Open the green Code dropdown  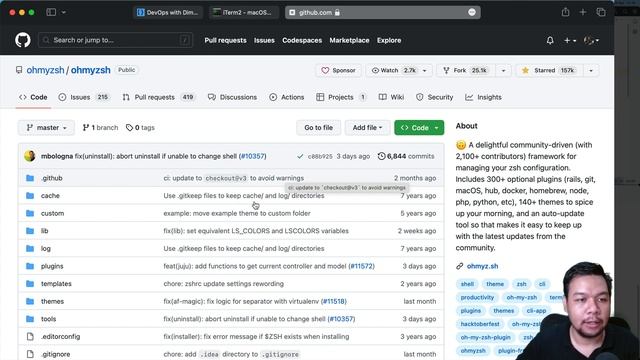tap(419, 128)
